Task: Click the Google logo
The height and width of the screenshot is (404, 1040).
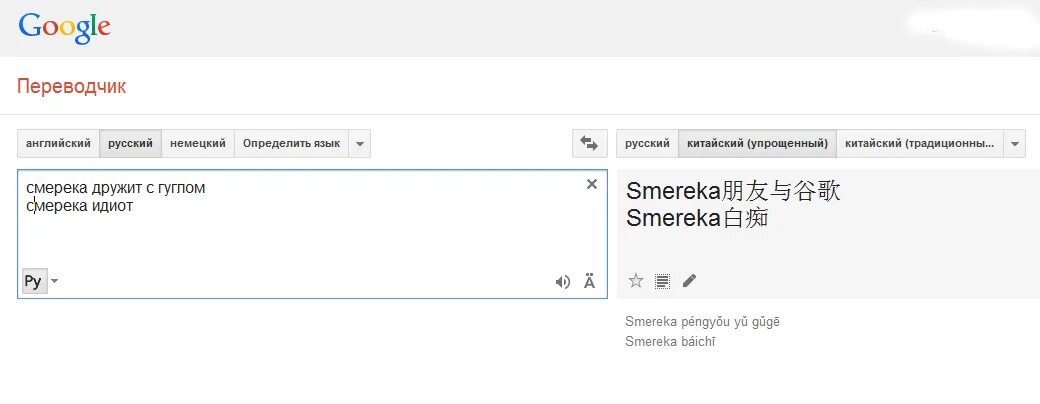Action: [x=64, y=27]
